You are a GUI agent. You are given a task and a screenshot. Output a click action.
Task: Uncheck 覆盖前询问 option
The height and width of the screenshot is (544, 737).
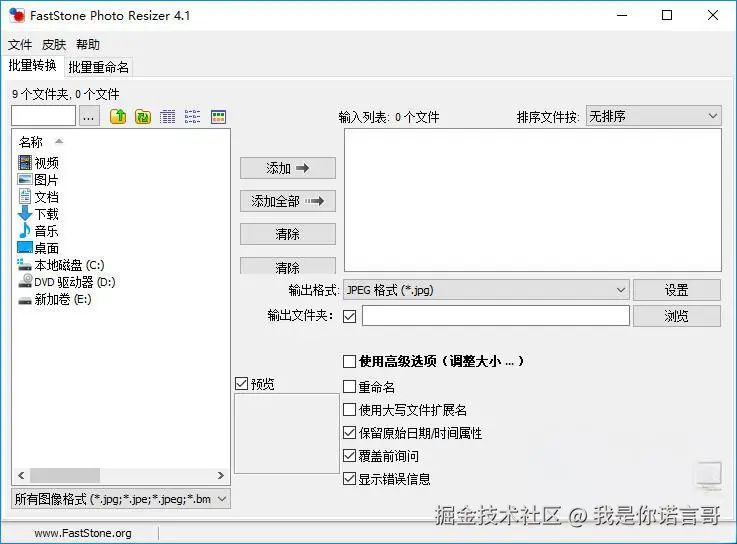pos(349,456)
